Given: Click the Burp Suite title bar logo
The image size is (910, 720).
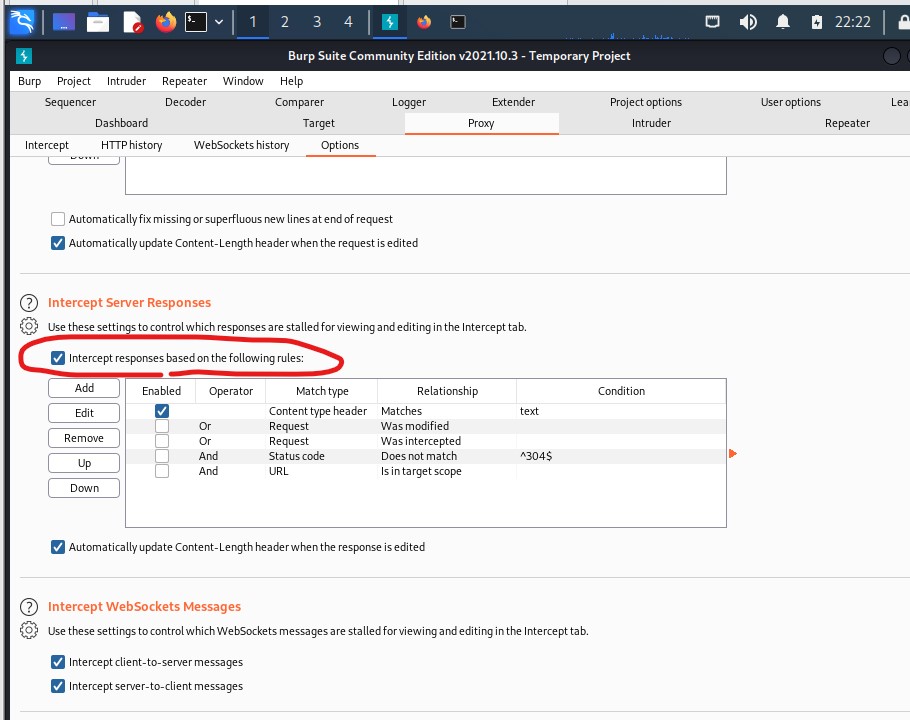Looking at the screenshot, I should click(24, 56).
